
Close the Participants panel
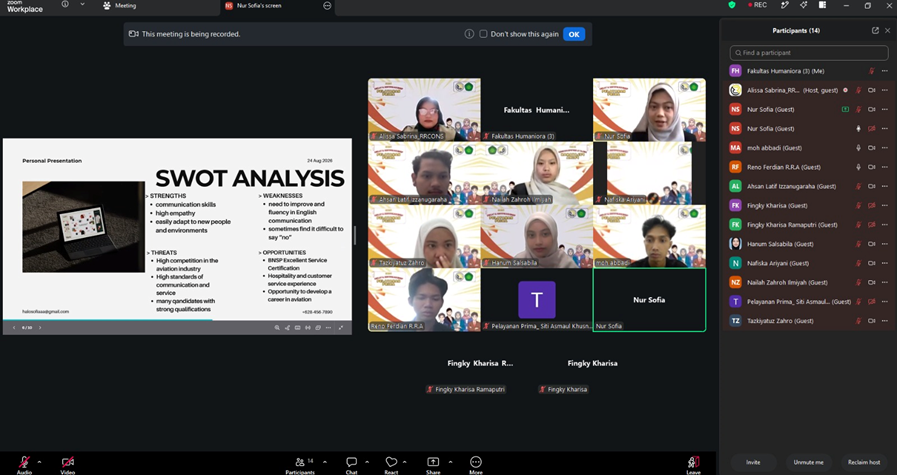(x=887, y=31)
